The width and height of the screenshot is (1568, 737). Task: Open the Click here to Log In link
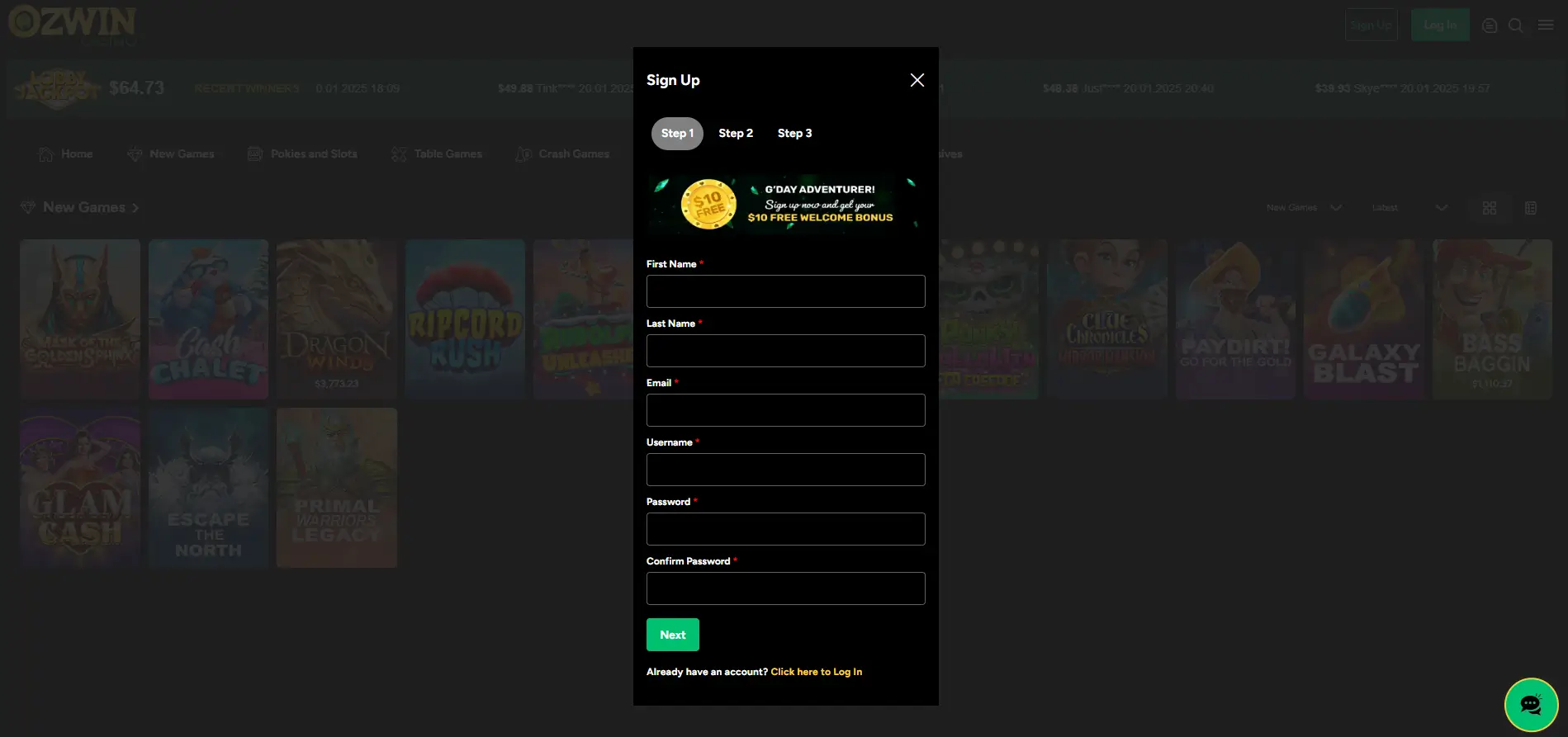816,672
